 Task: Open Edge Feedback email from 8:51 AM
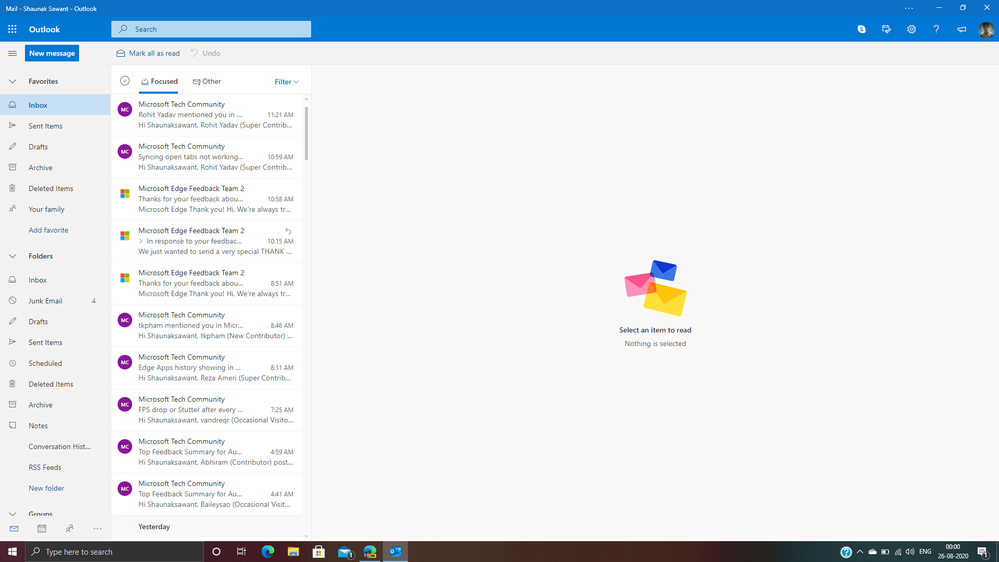coord(206,283)
